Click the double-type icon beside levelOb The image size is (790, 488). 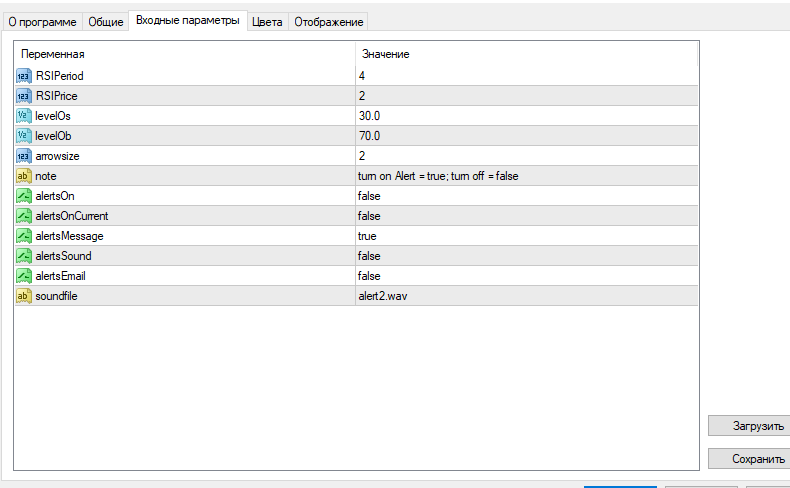(24, 136)
